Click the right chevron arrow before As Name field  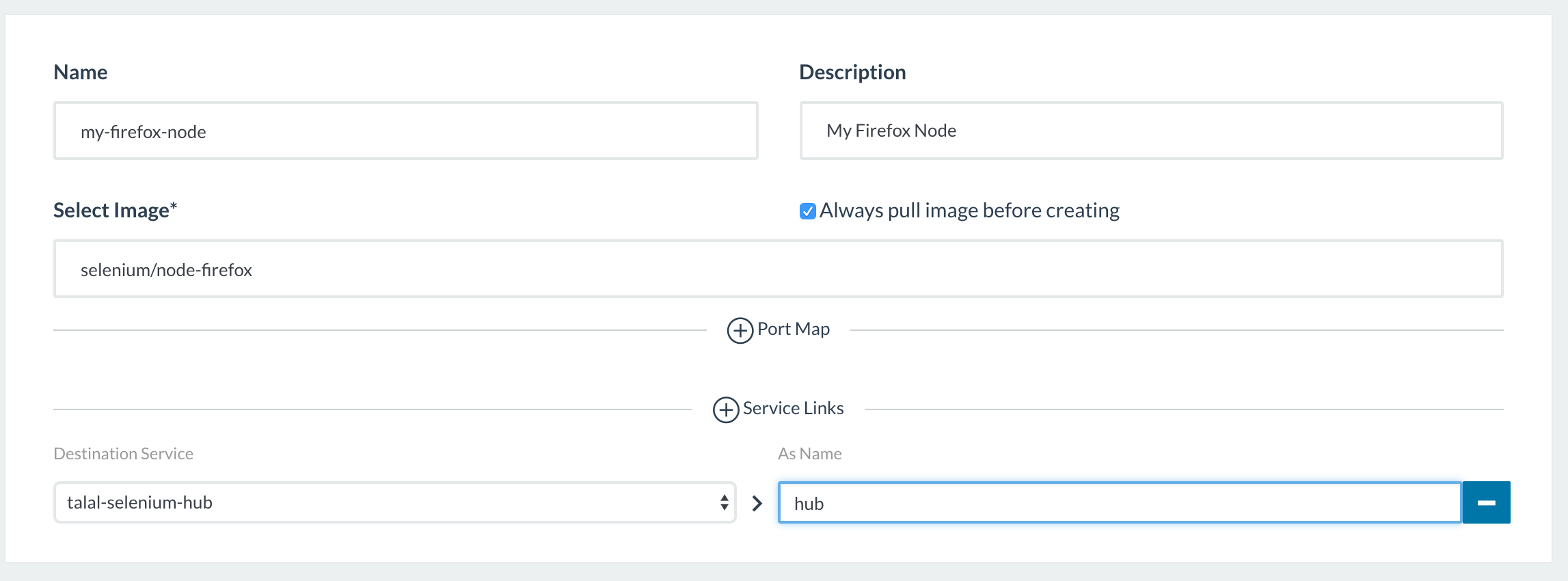tap(757, 504)
